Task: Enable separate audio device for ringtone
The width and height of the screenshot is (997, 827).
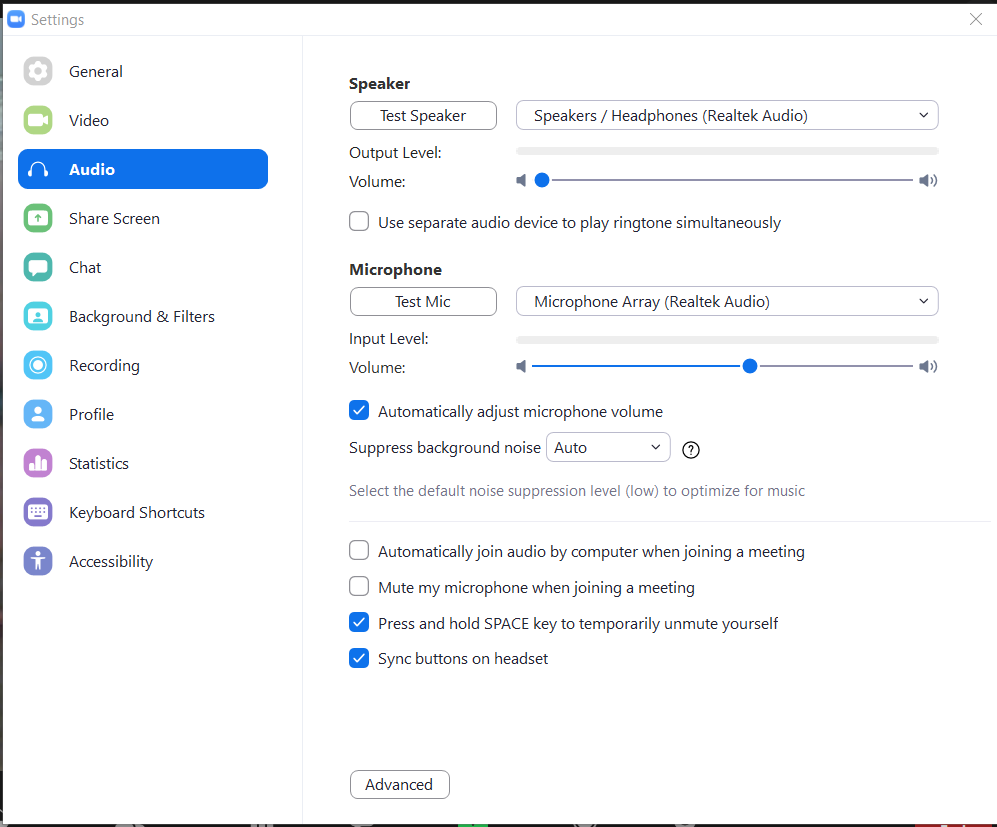Action: (359, 221)
